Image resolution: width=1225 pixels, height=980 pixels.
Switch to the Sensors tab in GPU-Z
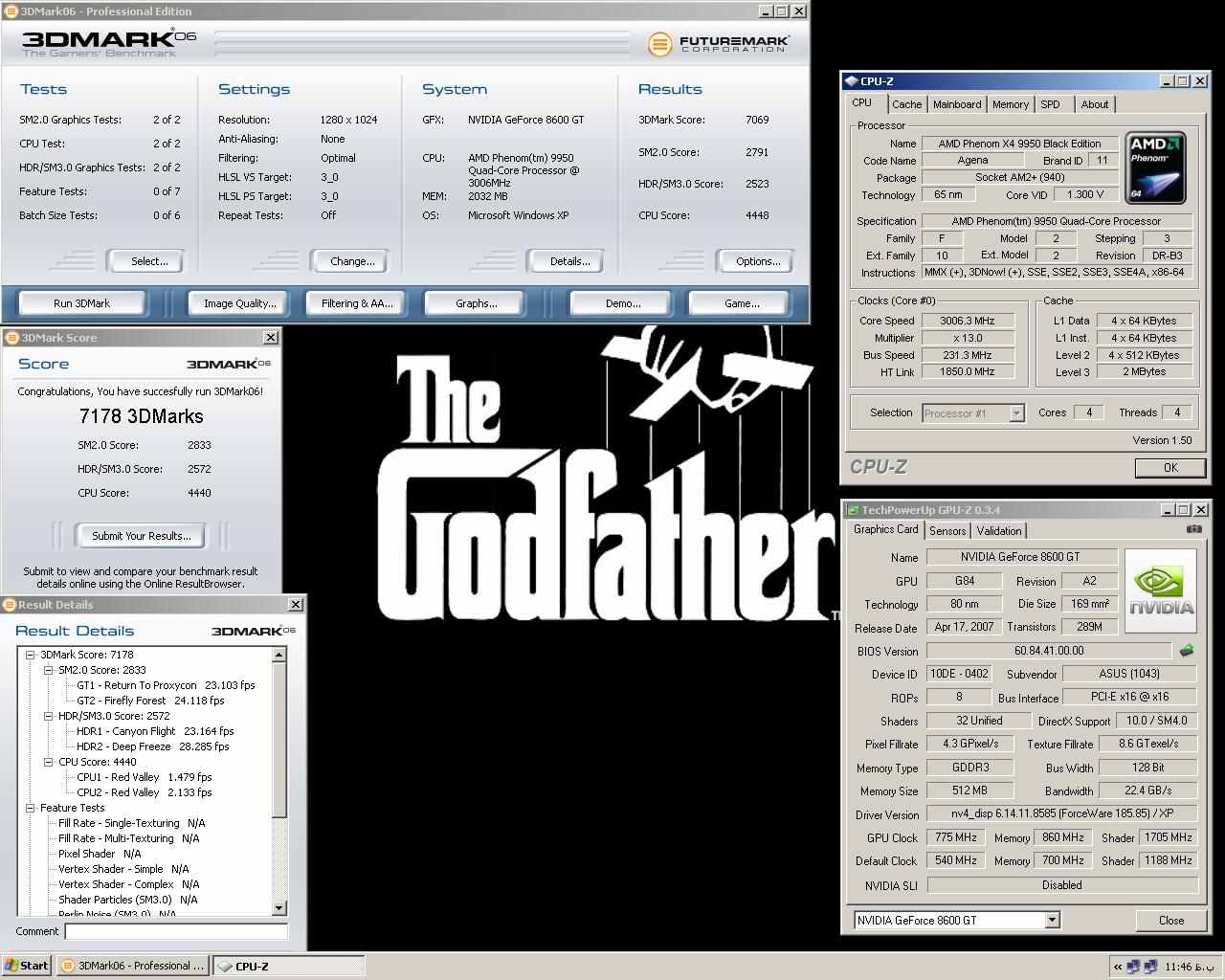tap(947, 530)
